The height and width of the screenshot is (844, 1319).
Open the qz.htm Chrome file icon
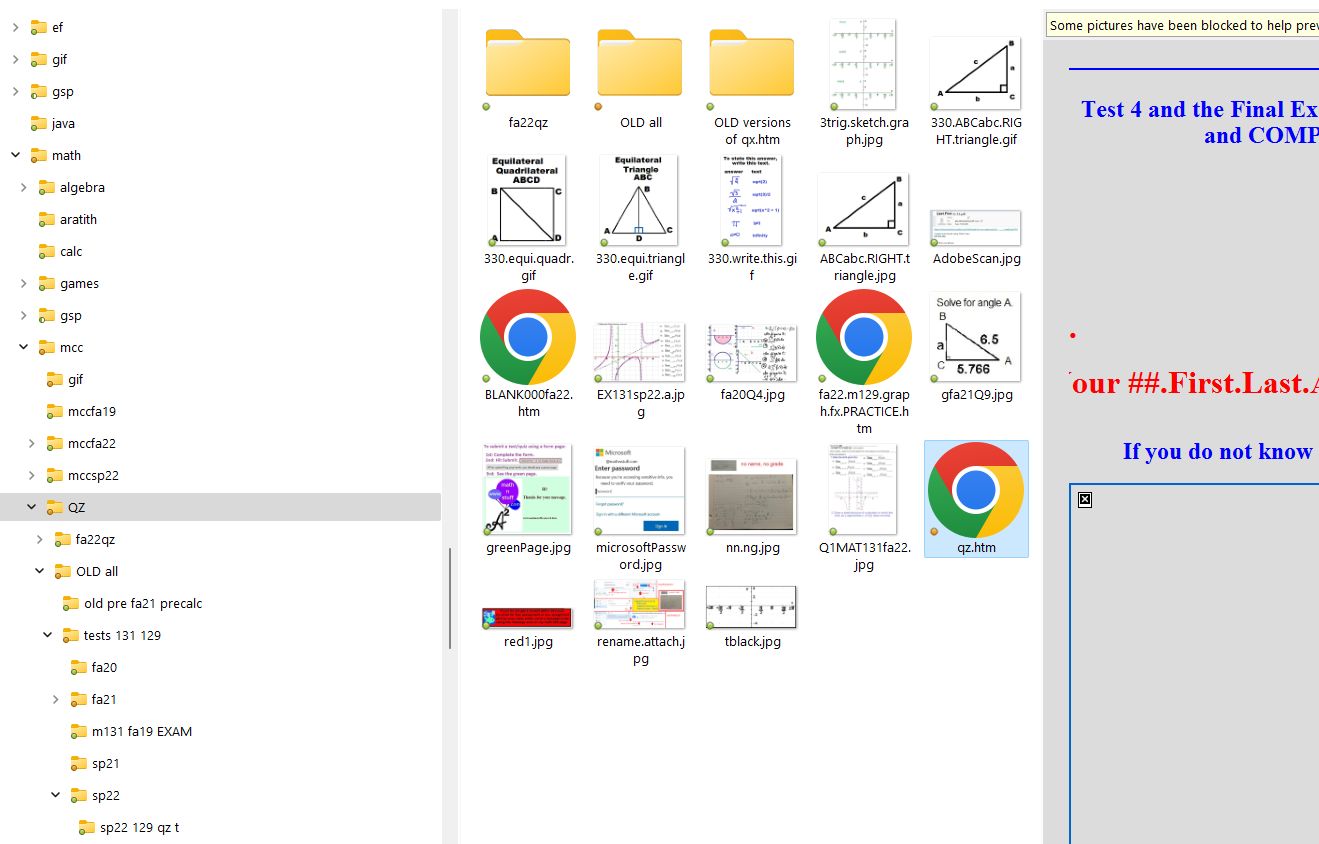tap(975, 490)
